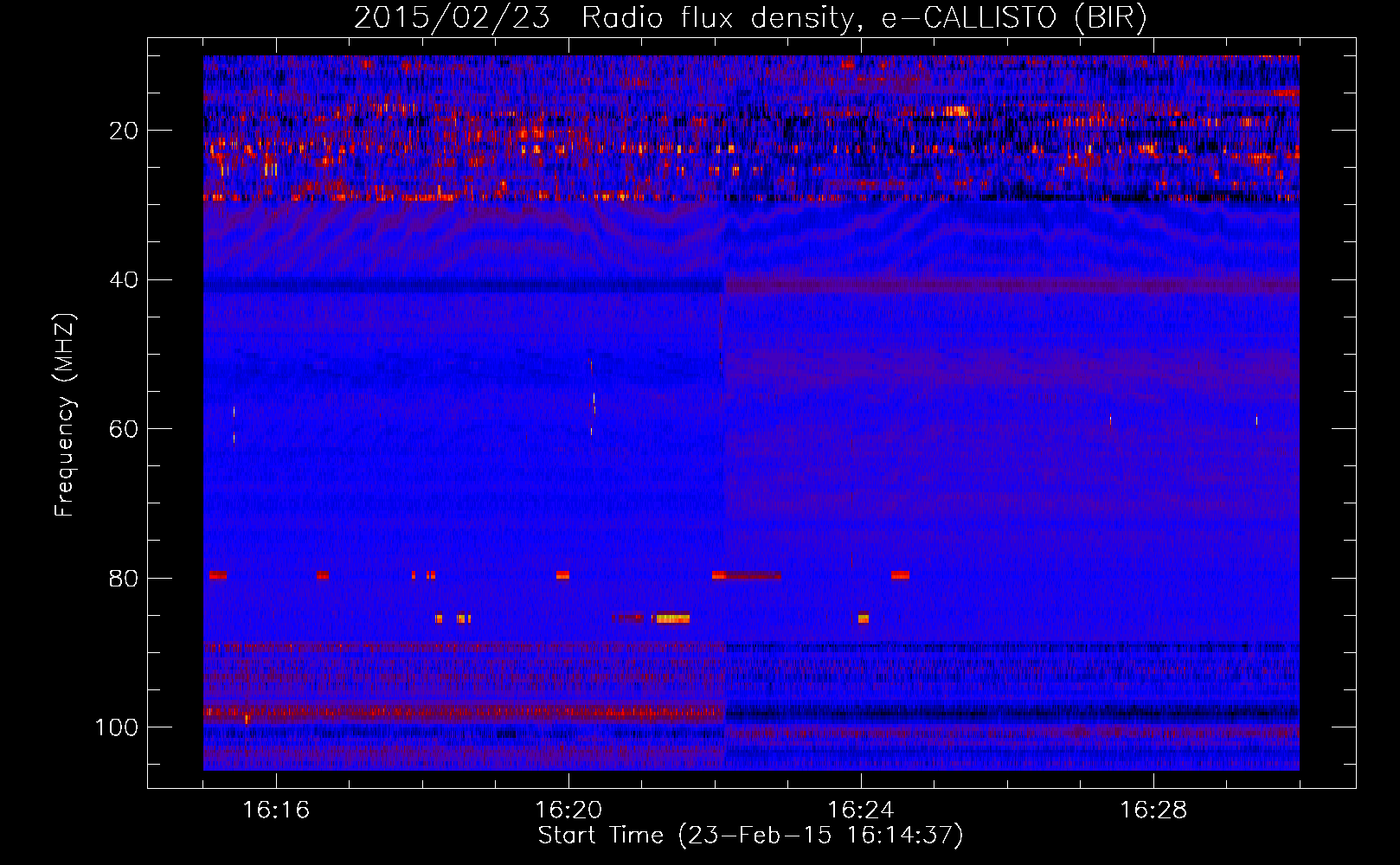Click the 'Frequency (MHZ)' axis label
This screenshot has height=865, width=1400.
click(65, 415)
